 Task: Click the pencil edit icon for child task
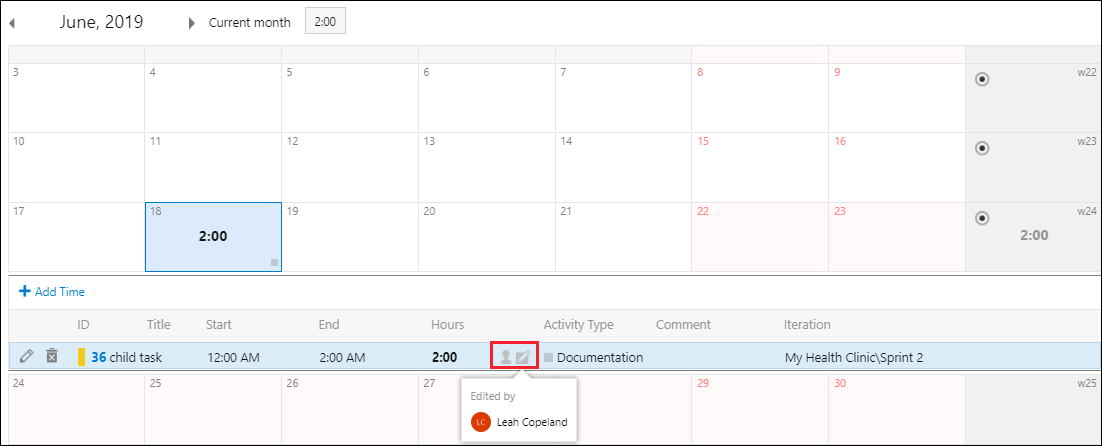26,356
